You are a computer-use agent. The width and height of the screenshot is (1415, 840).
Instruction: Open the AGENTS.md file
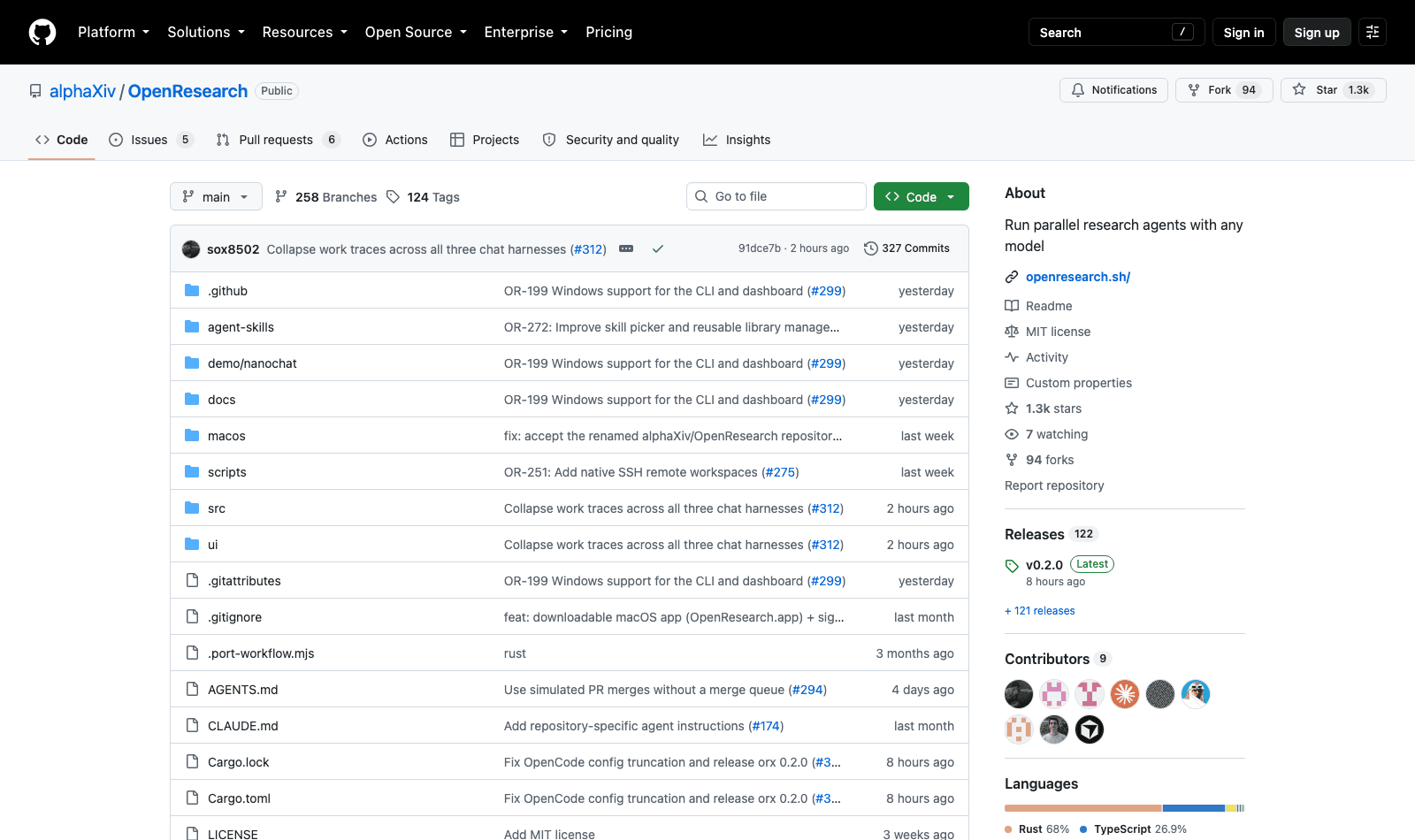[x=243, y=690]
